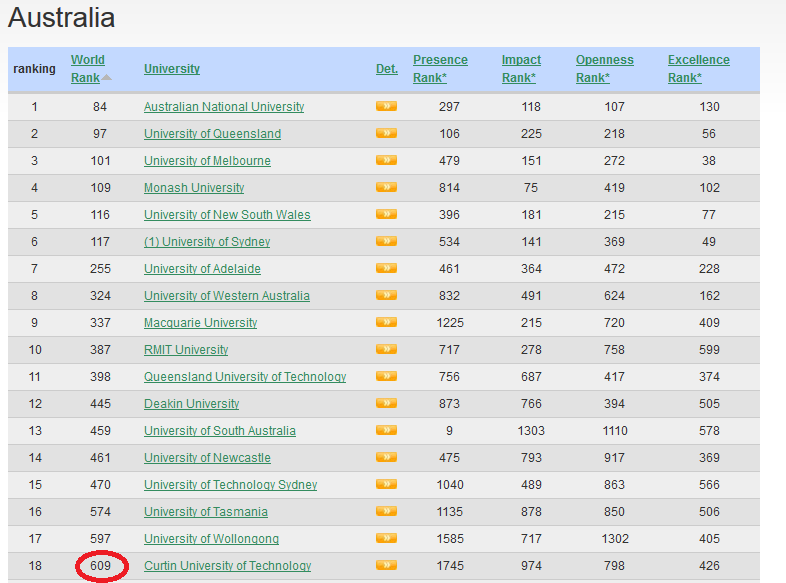Viewport: 786px width, 583px height.
Task: Select world rank value 255
Action: [100, 269]
